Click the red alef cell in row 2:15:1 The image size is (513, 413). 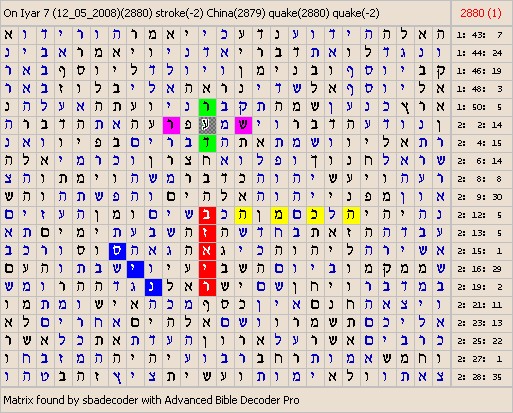click(207, 251)
